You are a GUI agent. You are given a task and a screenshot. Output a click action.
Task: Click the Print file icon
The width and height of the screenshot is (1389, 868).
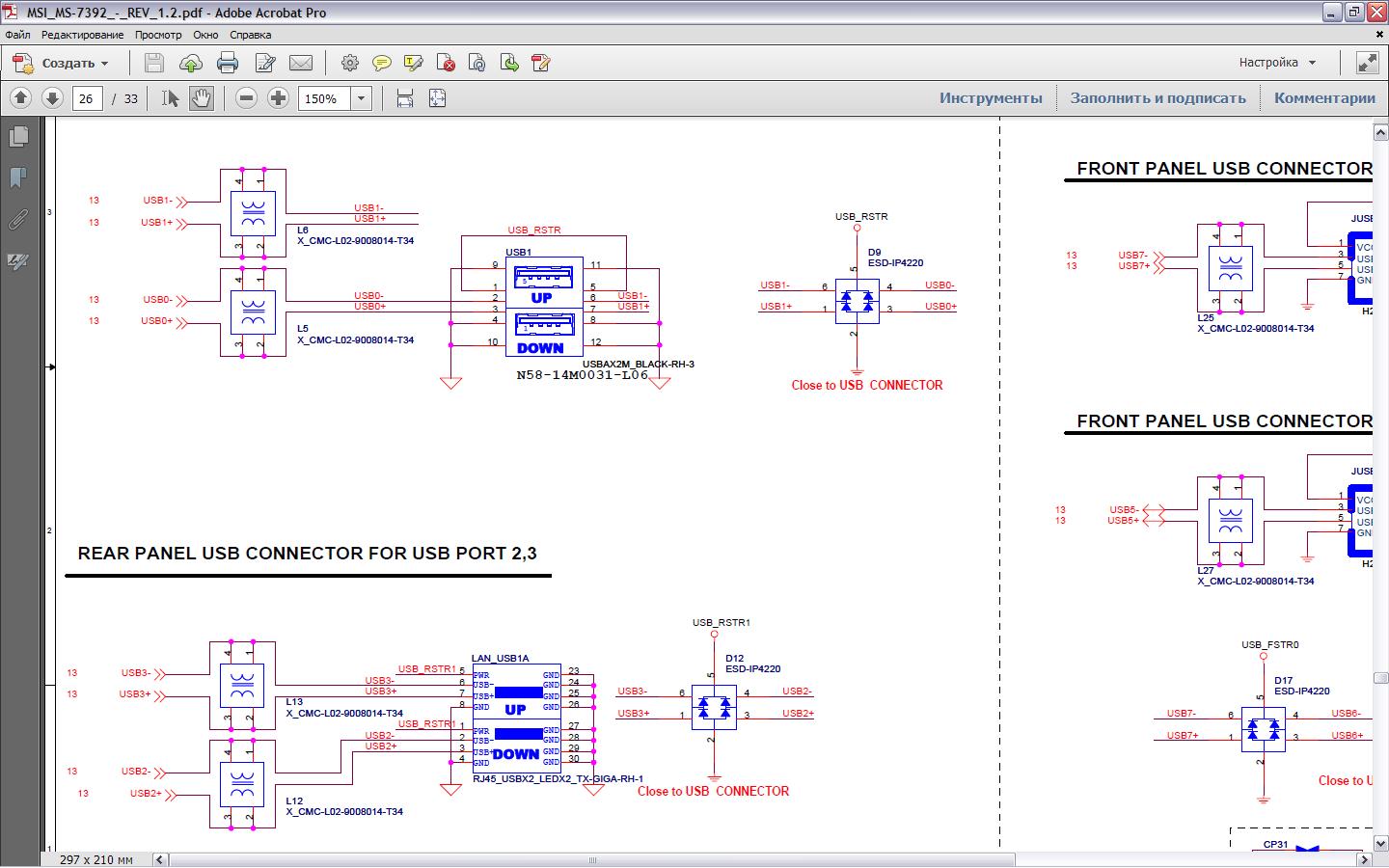228,63
